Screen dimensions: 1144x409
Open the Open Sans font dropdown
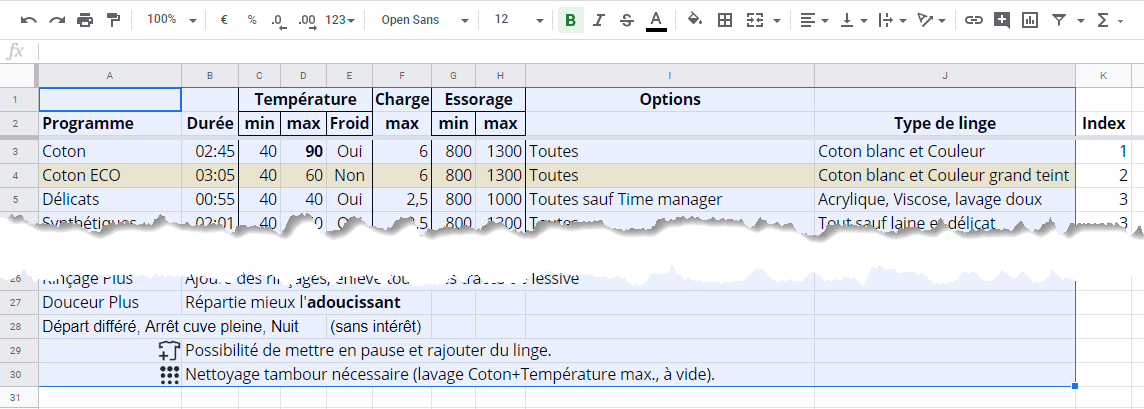pyautogui.click(x=425, y=20)
